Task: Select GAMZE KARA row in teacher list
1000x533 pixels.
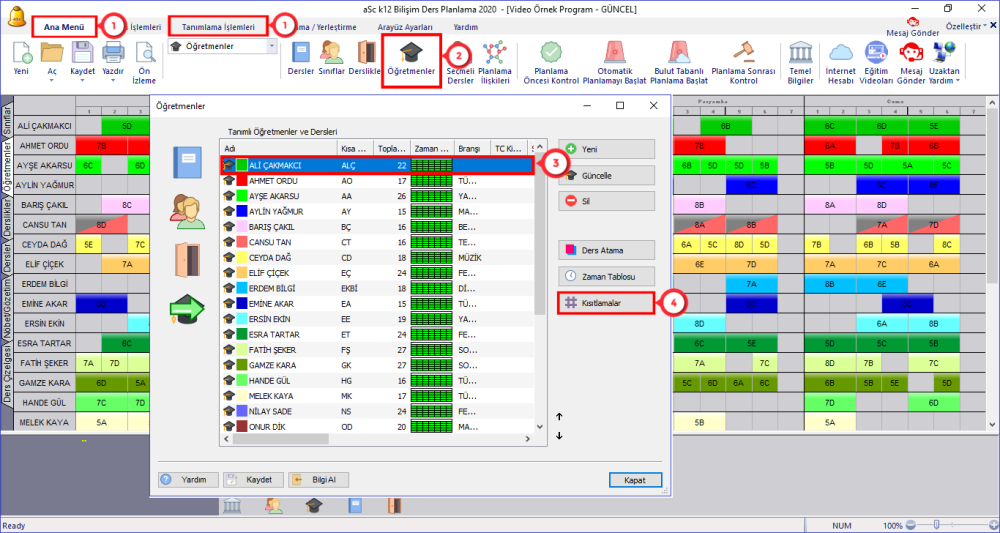Action: [x=378, y=365]
